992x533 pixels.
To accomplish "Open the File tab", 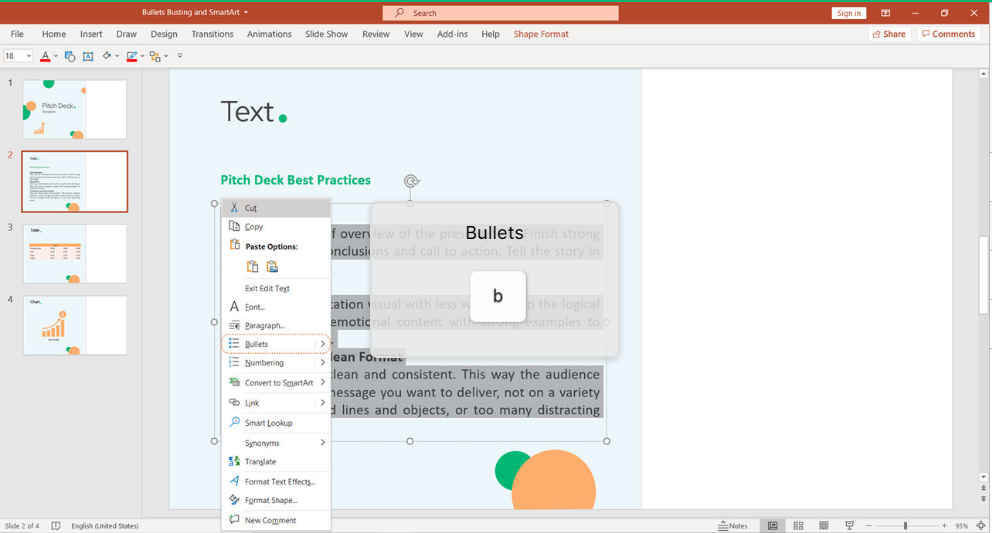I will pyautogui.click(x=17, y=34).
